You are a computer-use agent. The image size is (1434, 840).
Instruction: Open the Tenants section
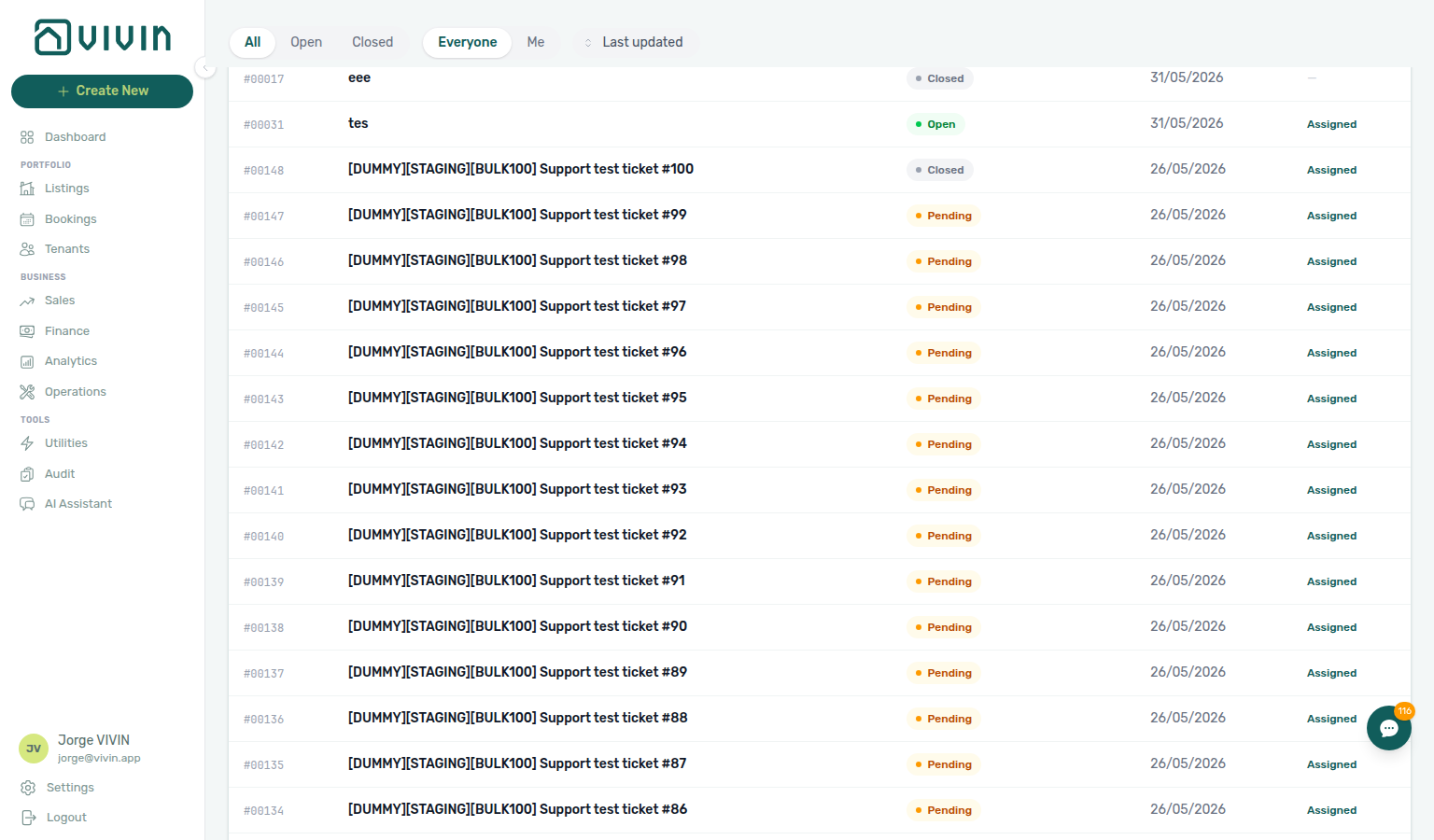pyautogui.click(x=67, y=249)
